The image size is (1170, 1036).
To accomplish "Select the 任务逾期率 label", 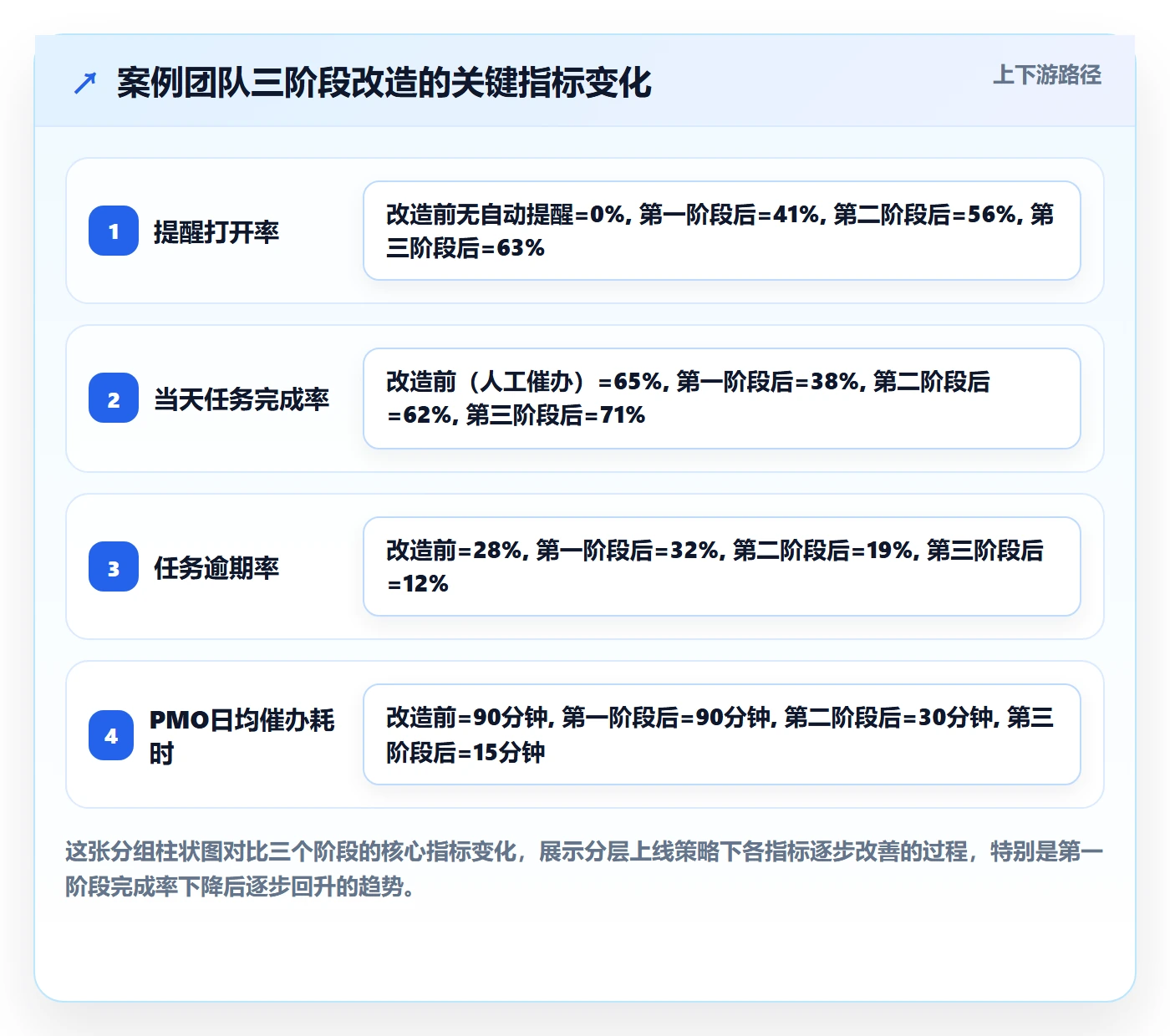I will tap(216, 567).
